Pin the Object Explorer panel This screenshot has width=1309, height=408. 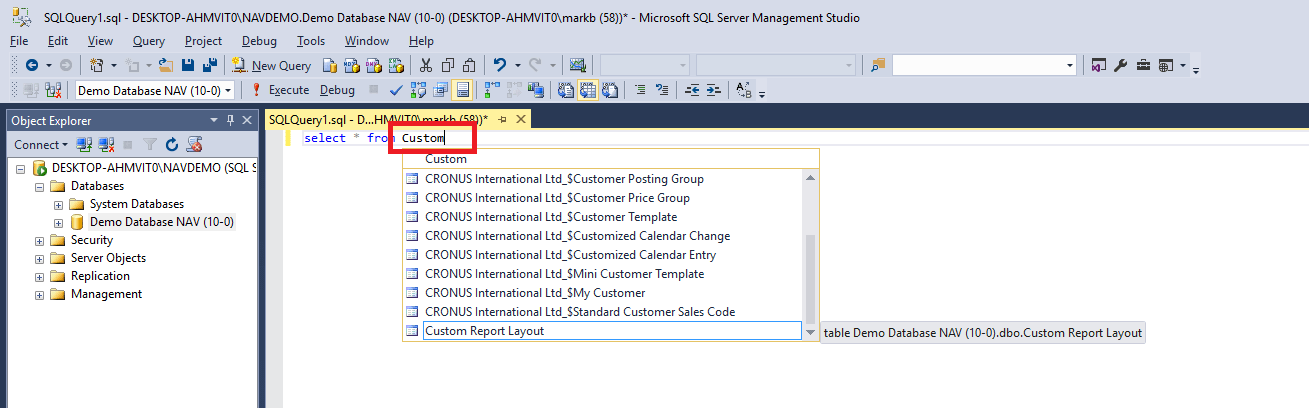(230, 120)
